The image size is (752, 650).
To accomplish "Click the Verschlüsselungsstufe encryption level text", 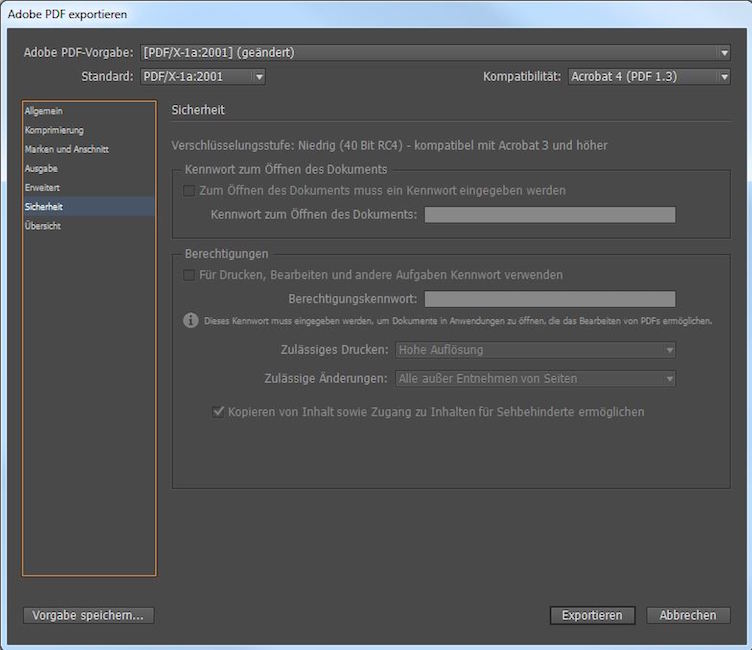I will click(x=389, y=145).
